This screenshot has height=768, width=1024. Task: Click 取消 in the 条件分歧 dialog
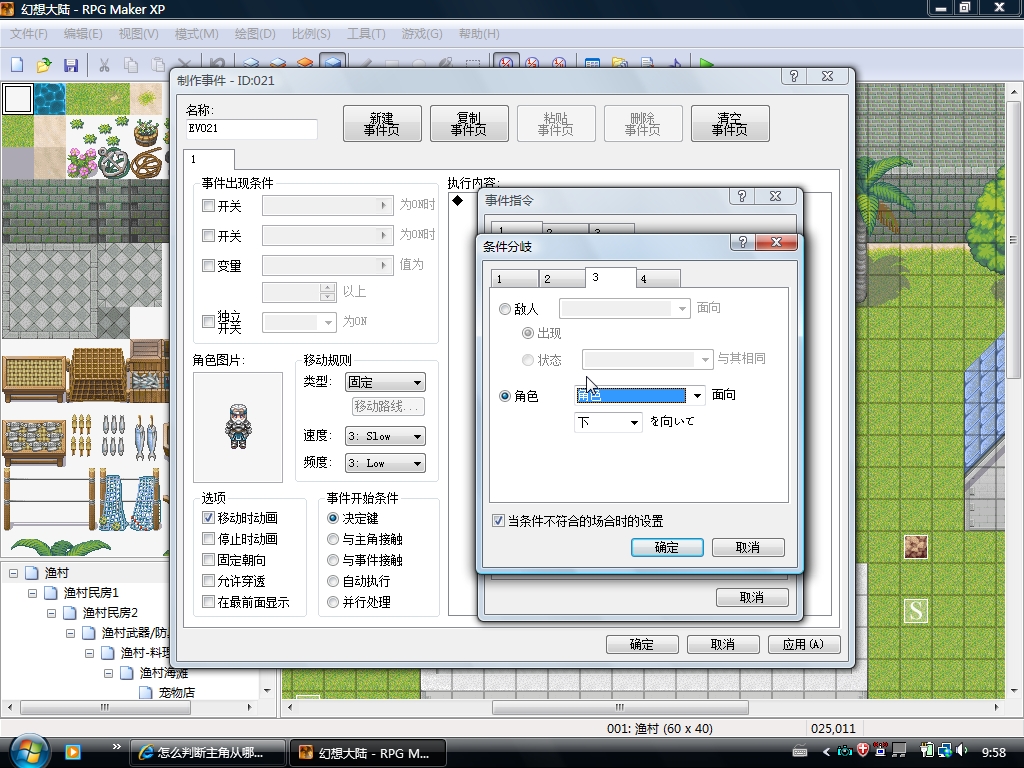(748, 547)
